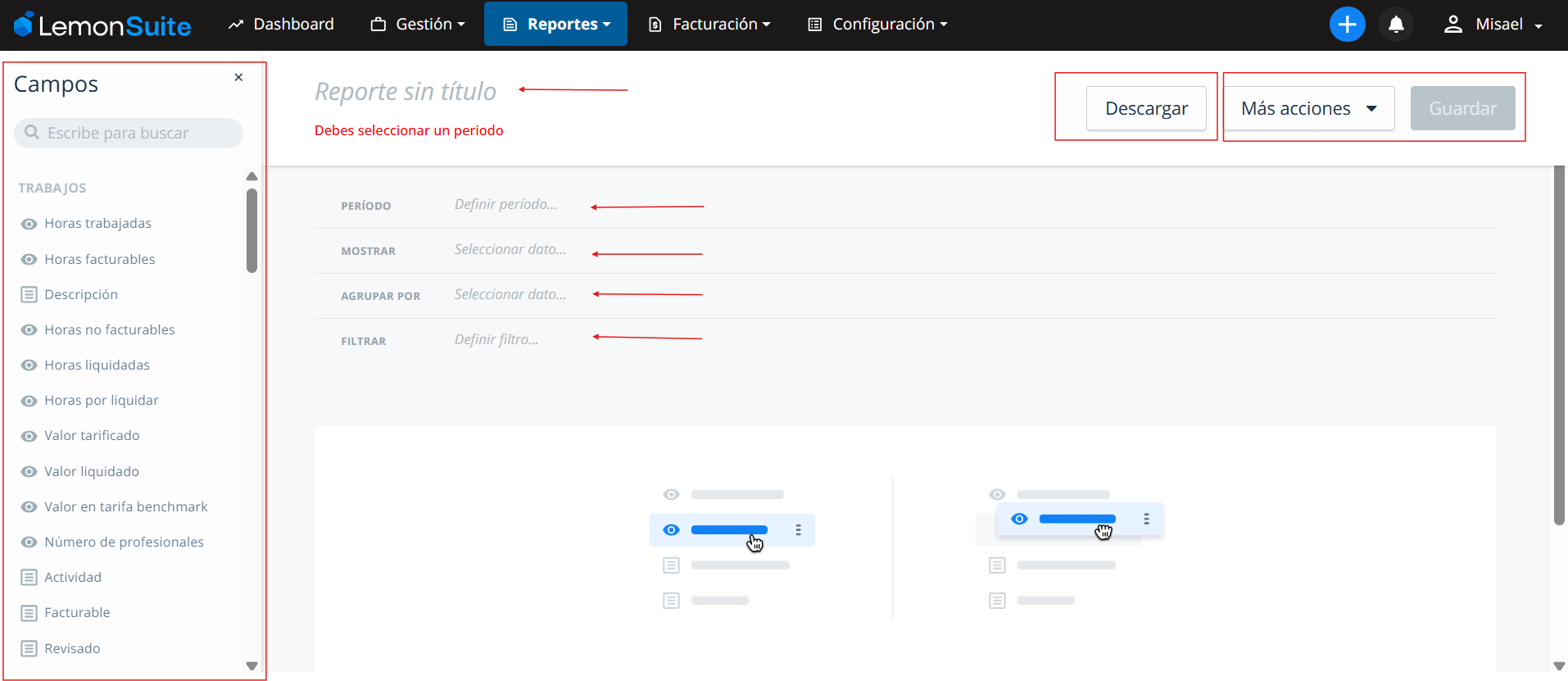Toggle eye icon for Valor liquidado

coord(29,471)
